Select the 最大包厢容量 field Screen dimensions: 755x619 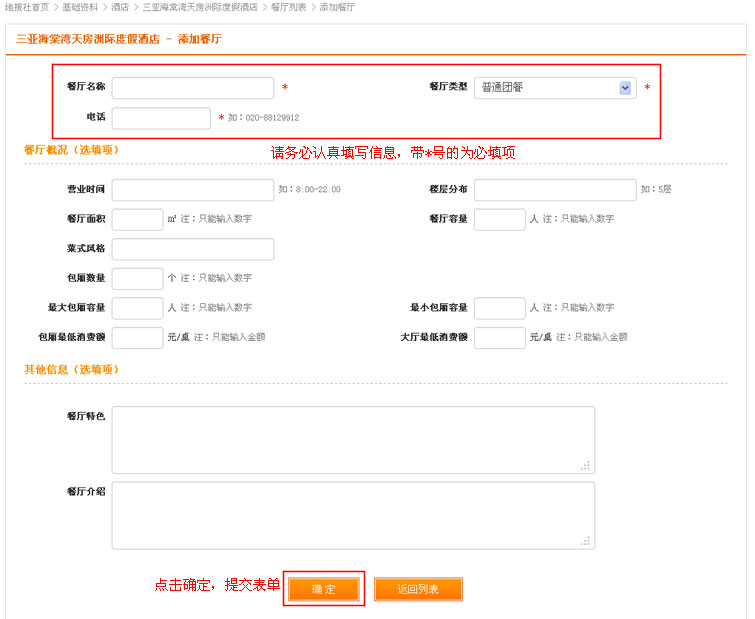pos(137,308)
